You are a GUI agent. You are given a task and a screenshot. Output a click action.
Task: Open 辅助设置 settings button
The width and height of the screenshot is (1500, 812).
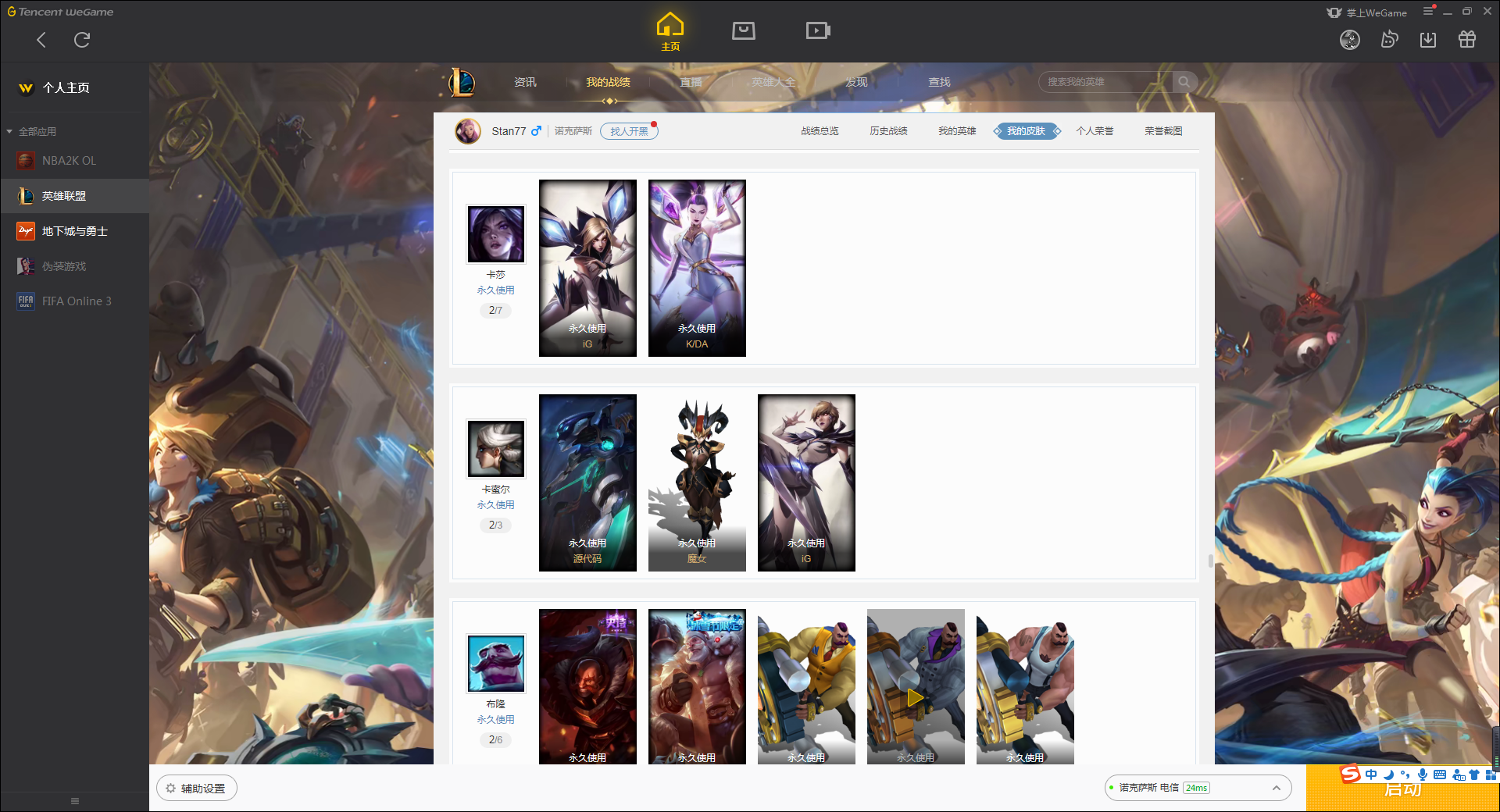pyautogui.click(x=197, y=789)
